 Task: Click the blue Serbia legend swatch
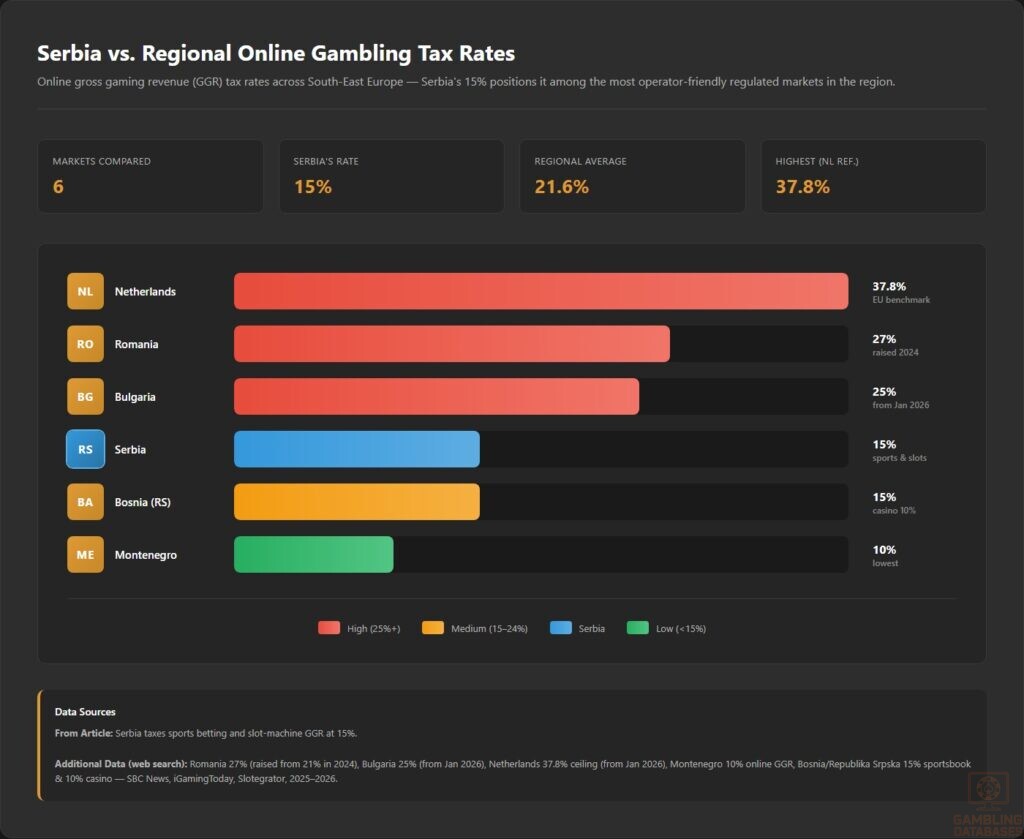pos(561,628)
